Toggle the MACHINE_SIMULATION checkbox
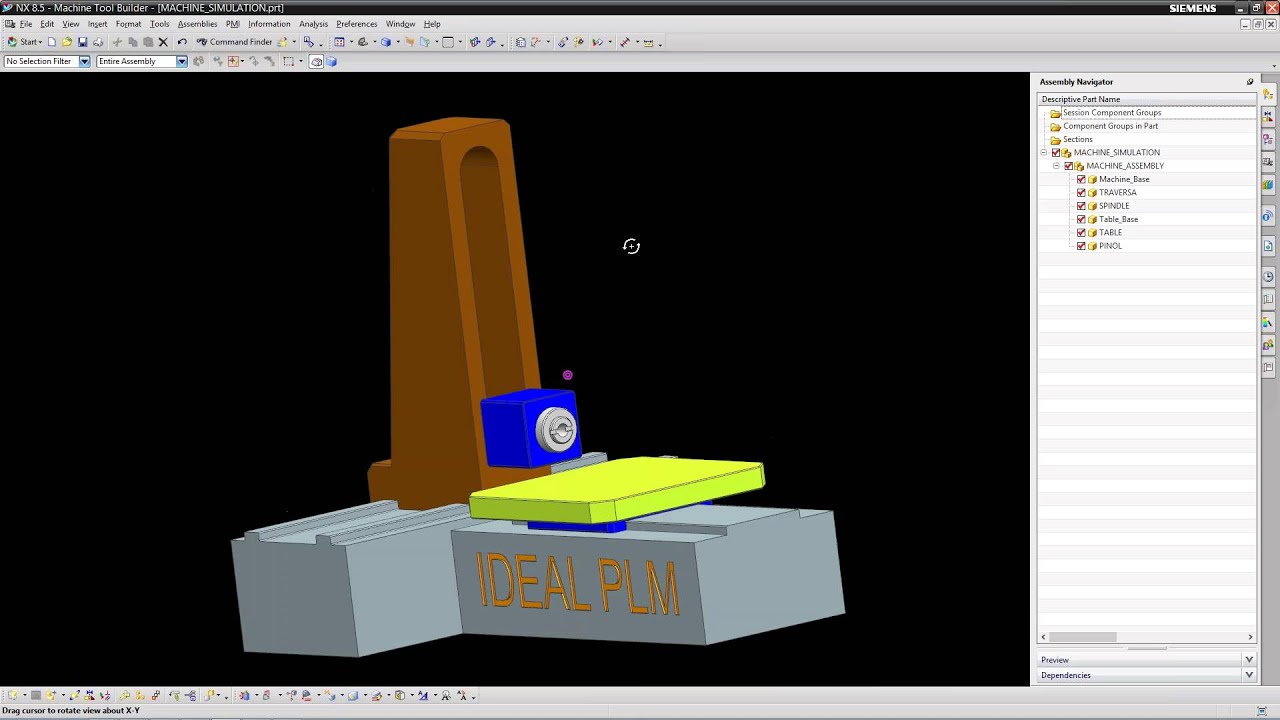 click(1056, 153)
